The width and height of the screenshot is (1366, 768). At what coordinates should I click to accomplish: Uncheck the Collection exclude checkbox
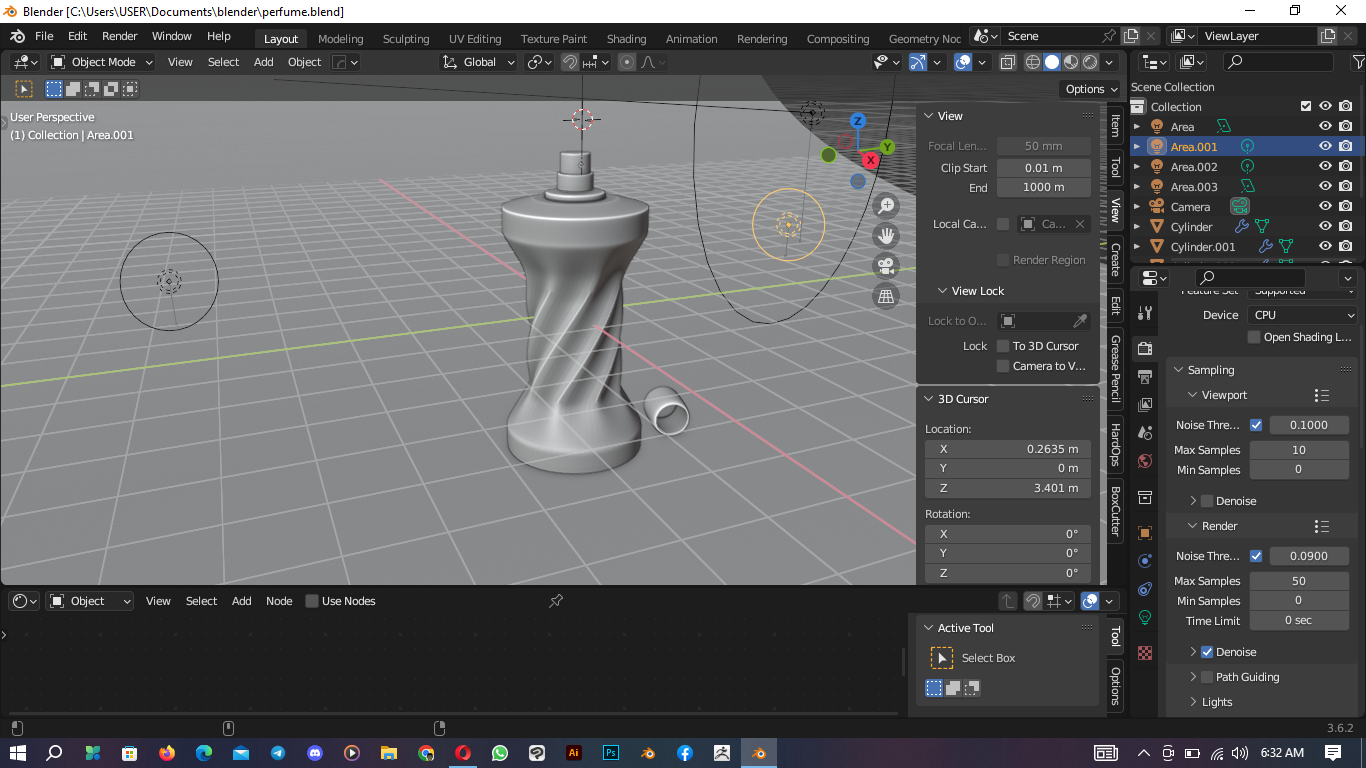point(1305,107)
